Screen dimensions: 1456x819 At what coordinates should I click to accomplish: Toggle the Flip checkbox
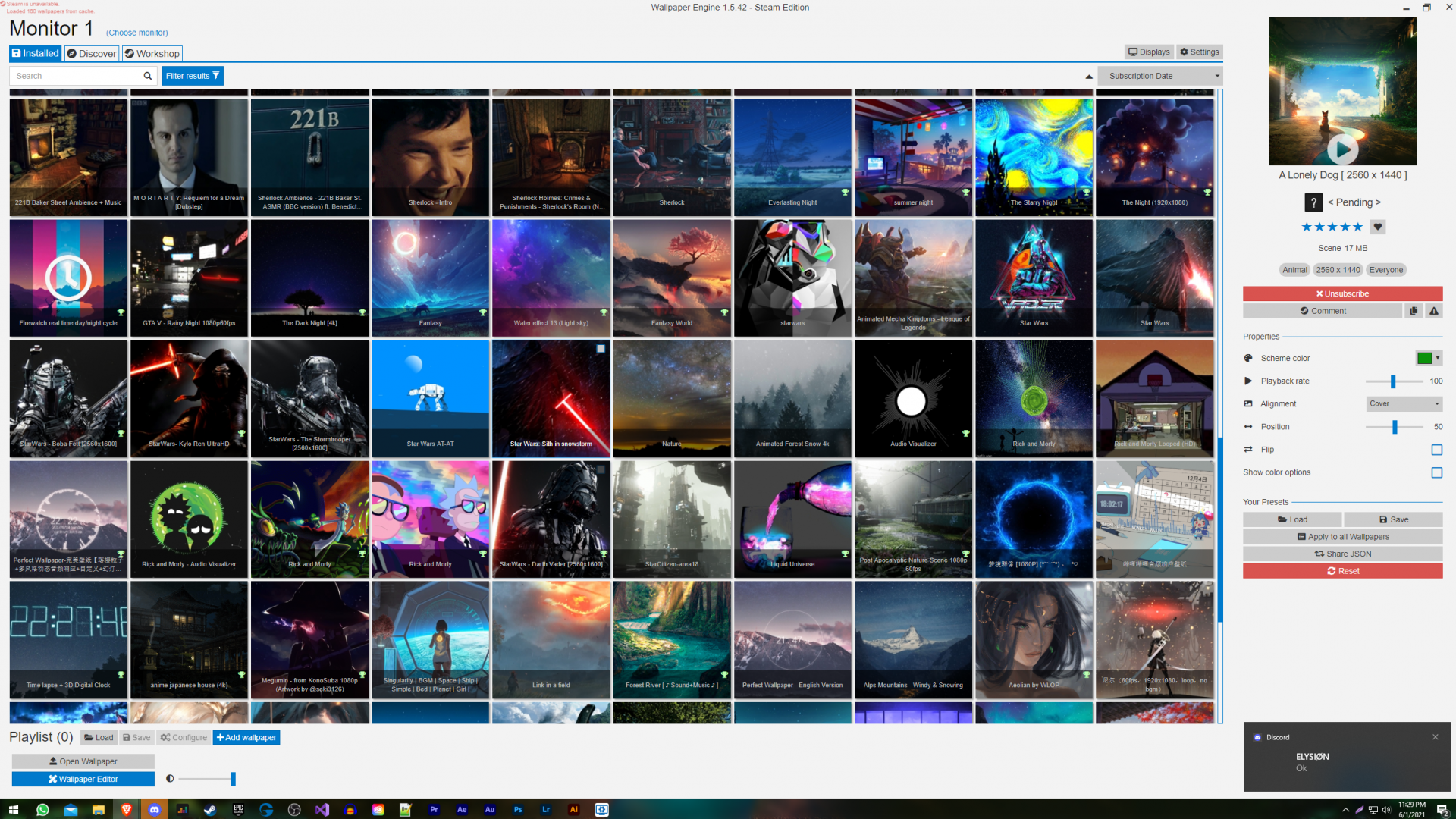(x=1436, y=450)
